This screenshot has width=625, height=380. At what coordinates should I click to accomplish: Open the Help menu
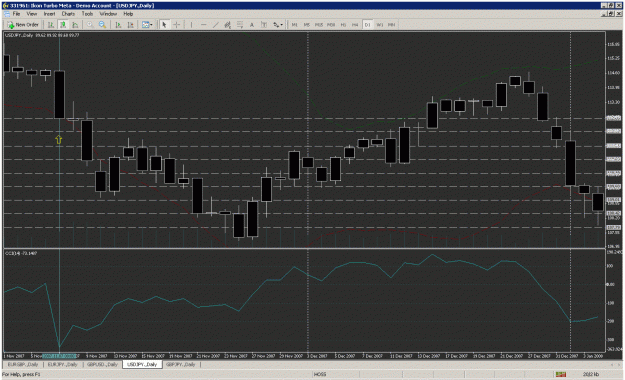(x=128, y=14)
